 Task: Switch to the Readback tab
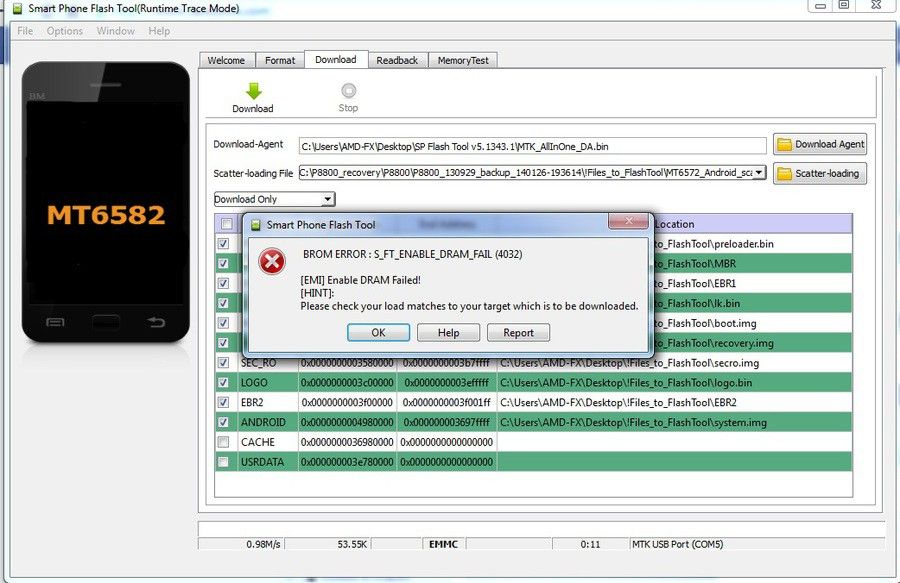pos(397,60)
